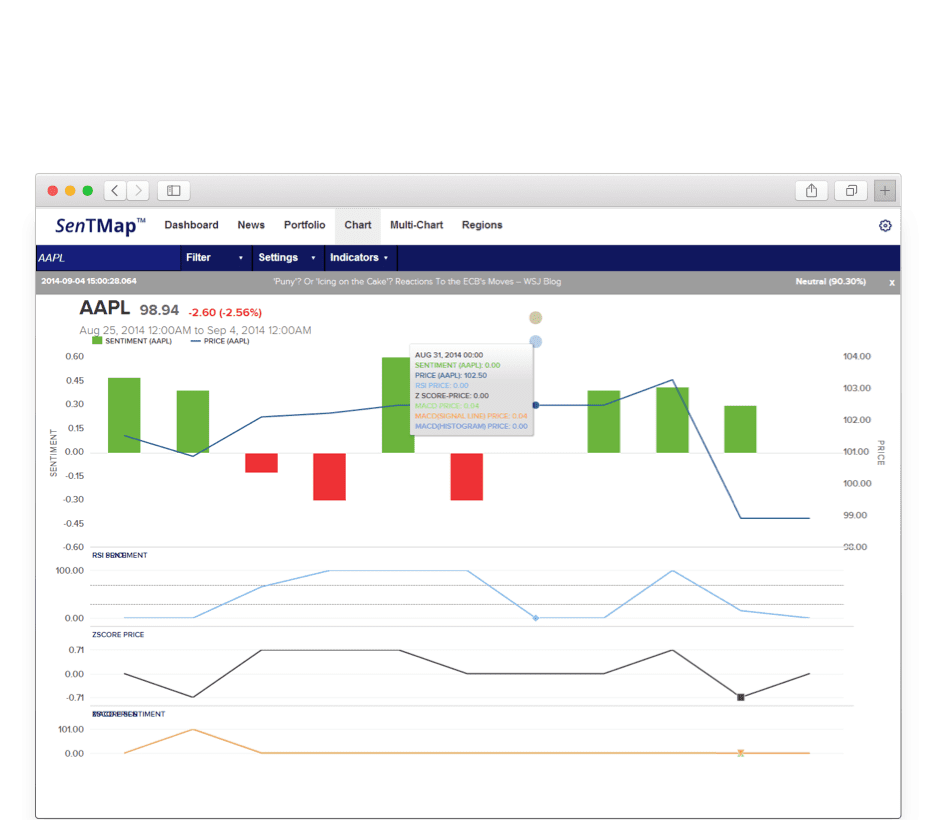Click the ZSCORE PRICE panel title

click(118, 634)
